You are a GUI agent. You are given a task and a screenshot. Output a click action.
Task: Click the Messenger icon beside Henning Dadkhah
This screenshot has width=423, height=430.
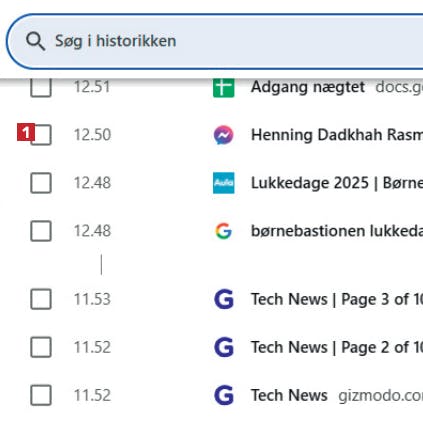224,135
